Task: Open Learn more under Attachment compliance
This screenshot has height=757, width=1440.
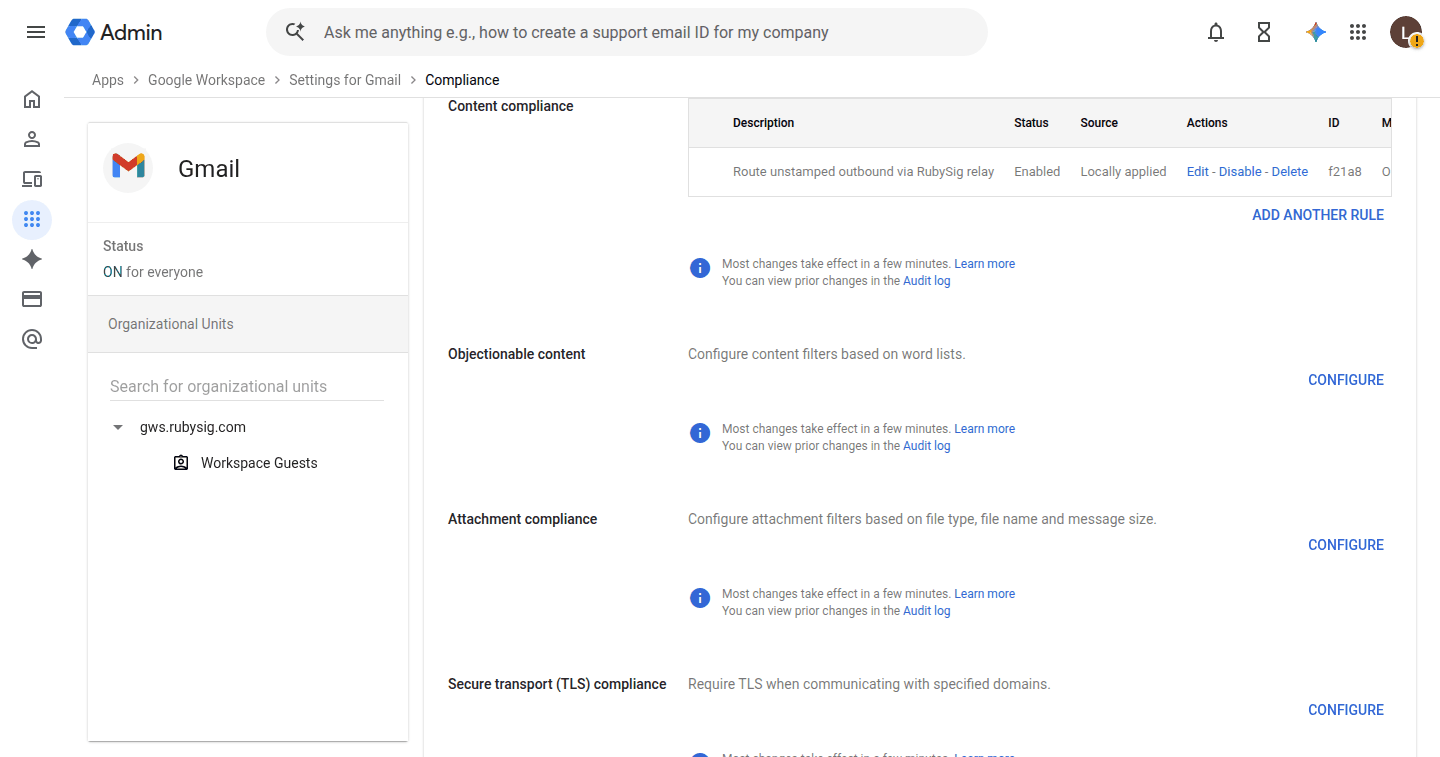Action: 984,594
